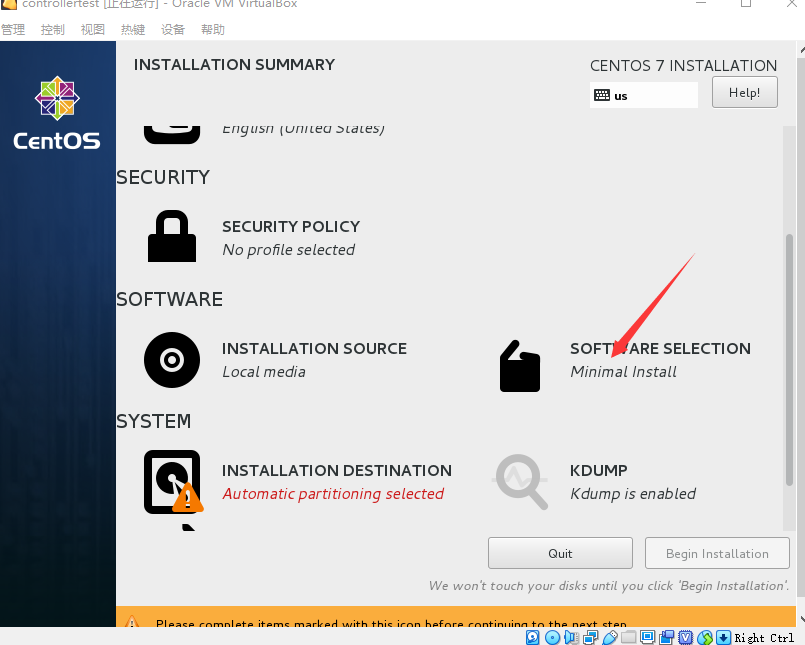The height and width of the screenshot is (645, 805).
Task: Click the installer summary vertical scrollbar thumb
Action: [790, 359]
